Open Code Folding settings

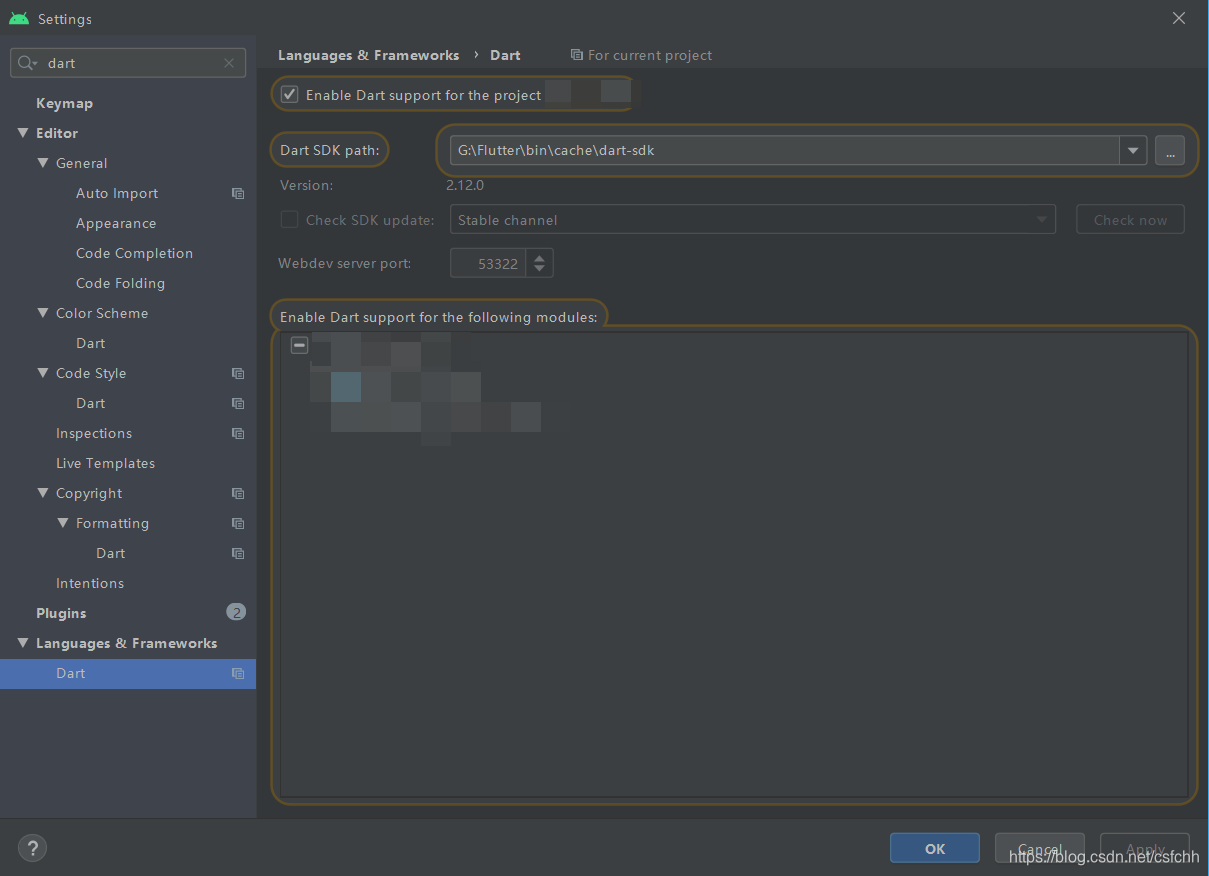(120, 283)
